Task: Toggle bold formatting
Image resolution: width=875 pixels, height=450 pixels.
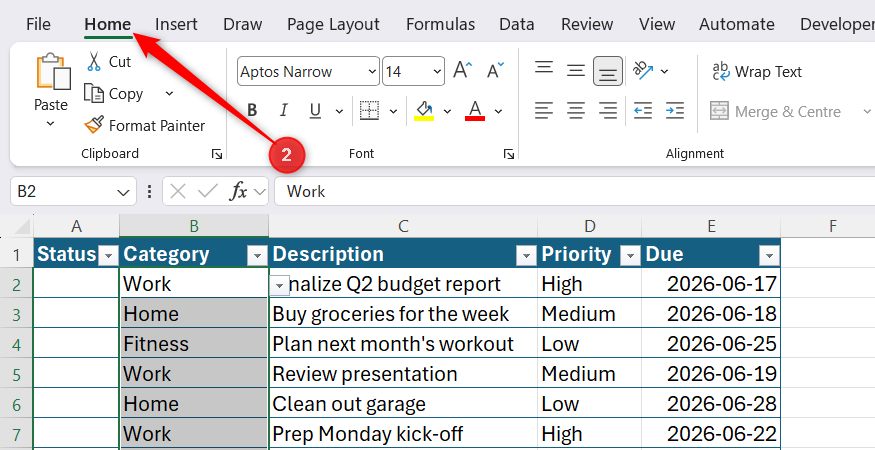Action: coord(252,111)
